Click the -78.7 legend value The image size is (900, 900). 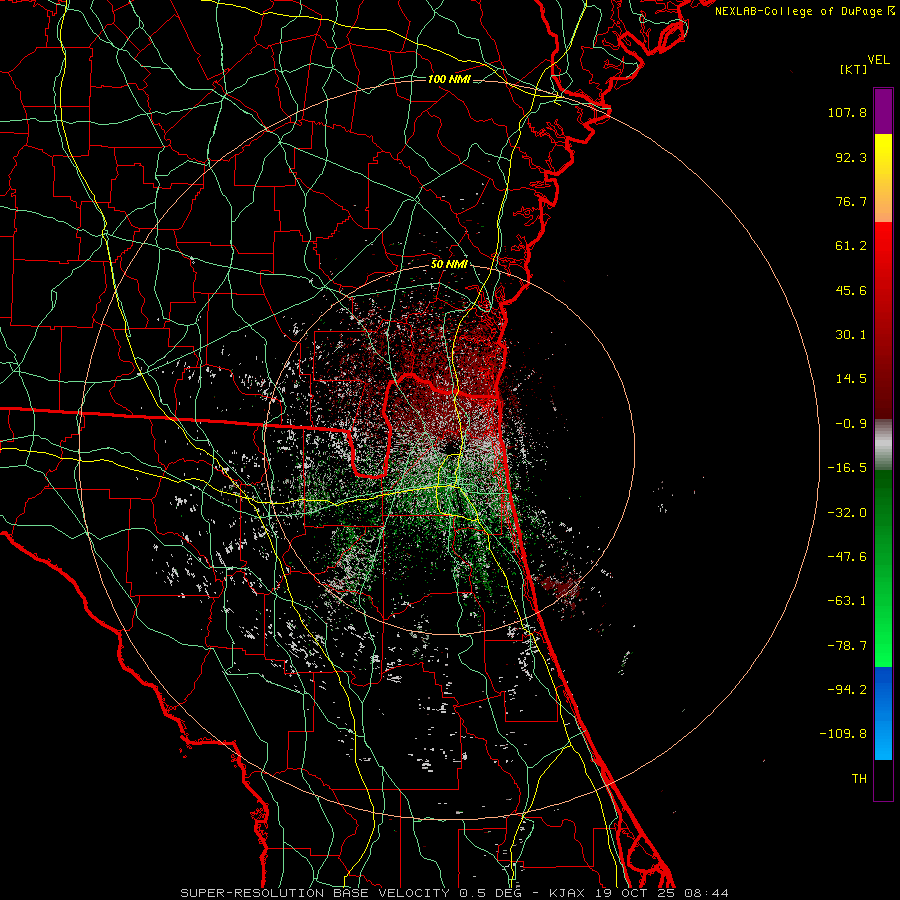pyautogui.click(x=847, y=646)
